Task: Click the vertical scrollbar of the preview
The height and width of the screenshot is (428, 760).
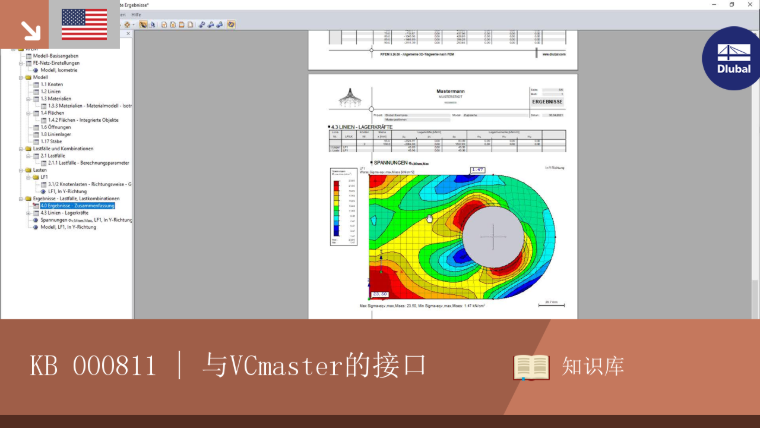Action: coord(755,174)
